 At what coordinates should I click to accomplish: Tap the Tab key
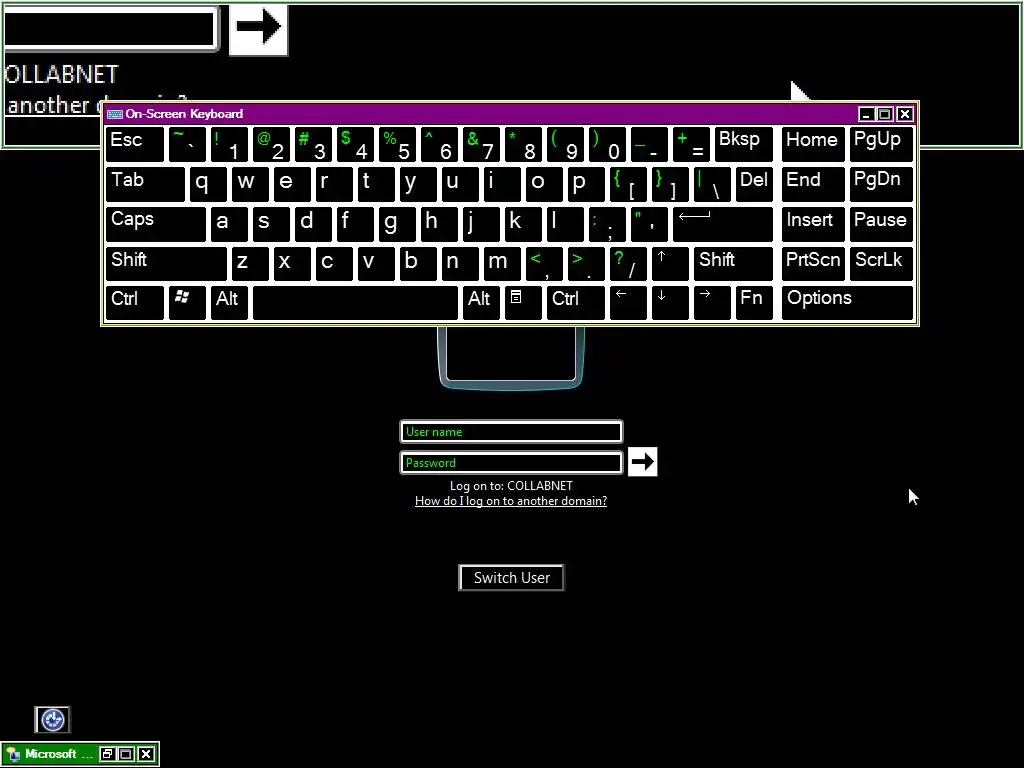[145, 184]
